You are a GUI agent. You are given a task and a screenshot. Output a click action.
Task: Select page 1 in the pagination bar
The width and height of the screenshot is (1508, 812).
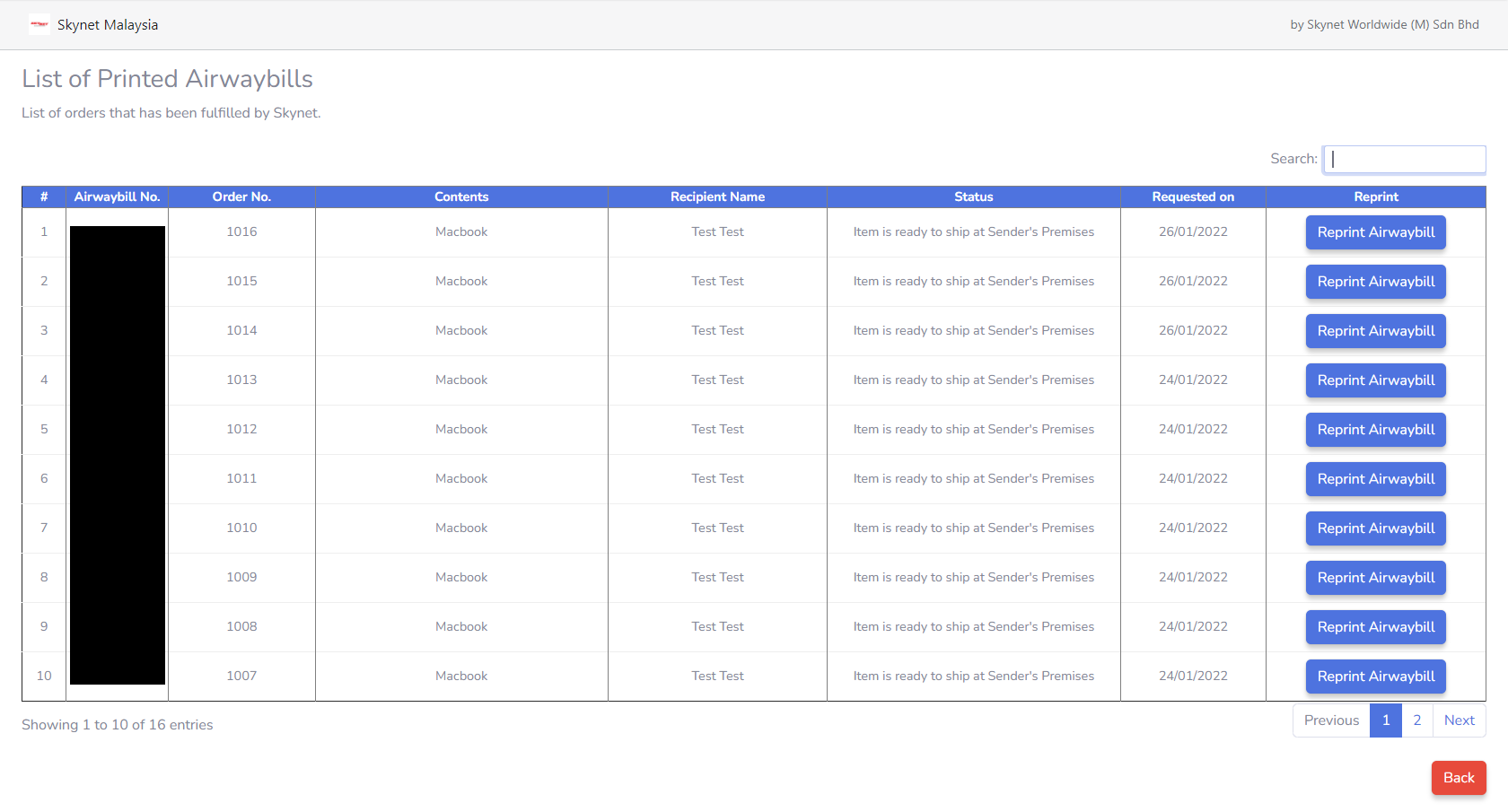pos(1385,720)
